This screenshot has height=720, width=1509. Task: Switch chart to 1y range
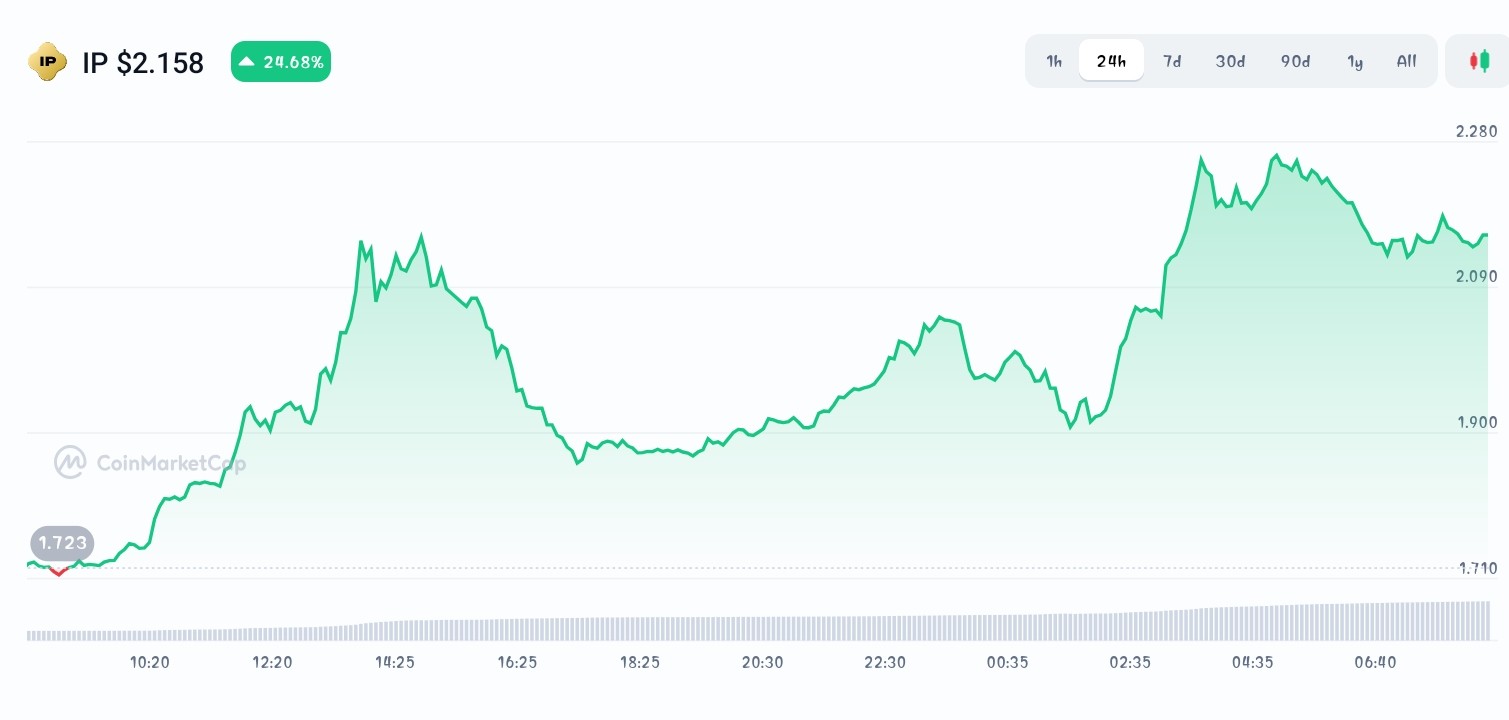(1355, 61)
